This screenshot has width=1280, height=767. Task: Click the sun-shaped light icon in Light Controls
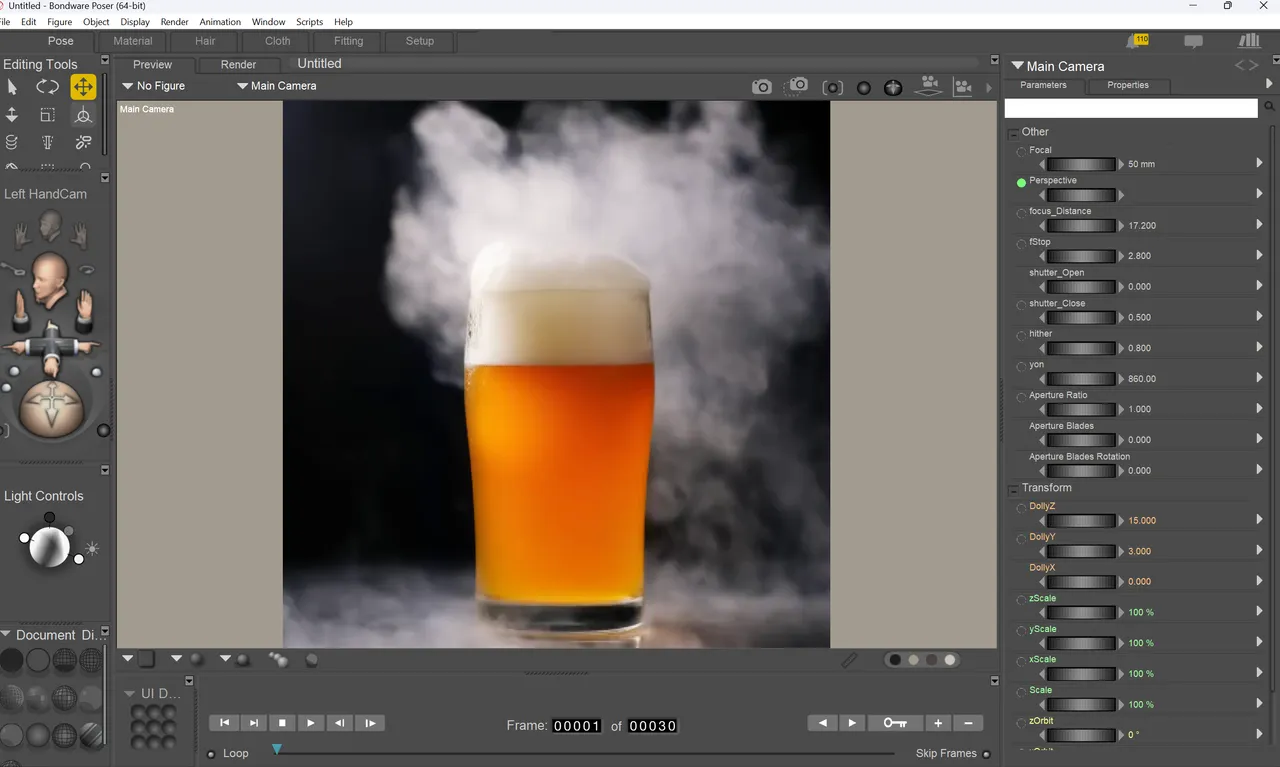click(x=92, y=548)
